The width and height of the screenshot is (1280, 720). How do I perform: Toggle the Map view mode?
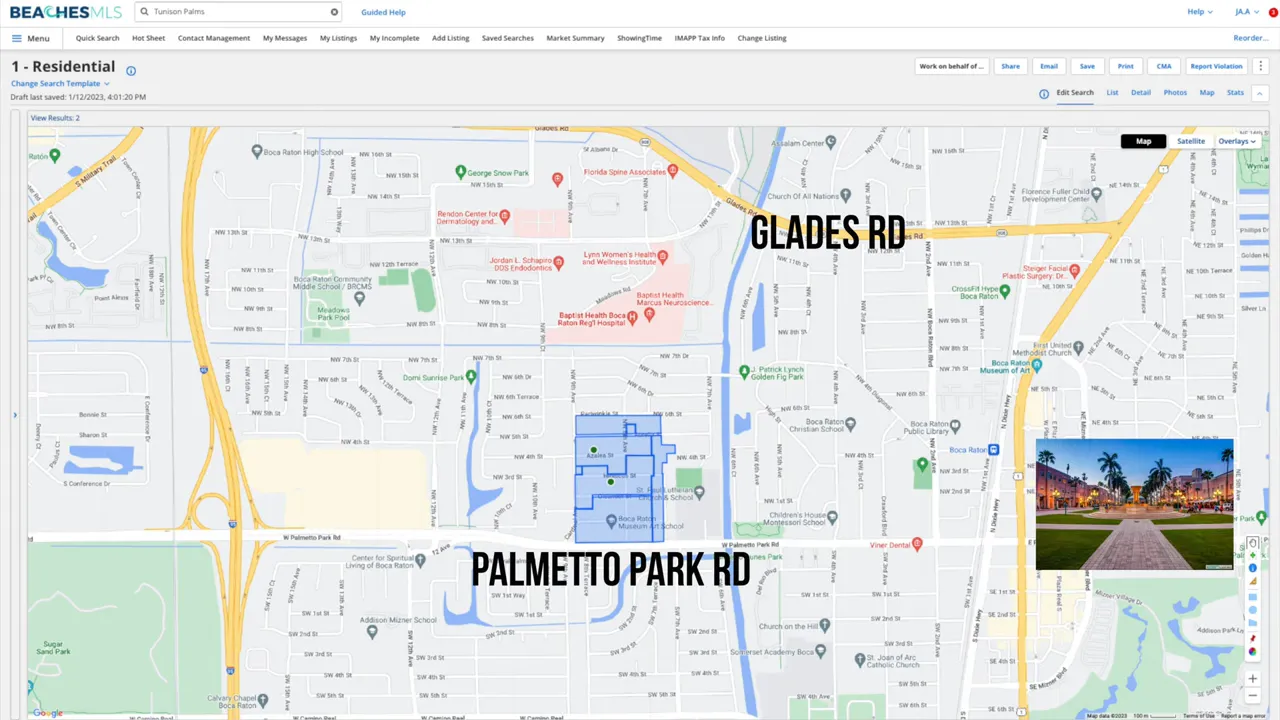pyautogui.click(x=1143, y=141)
